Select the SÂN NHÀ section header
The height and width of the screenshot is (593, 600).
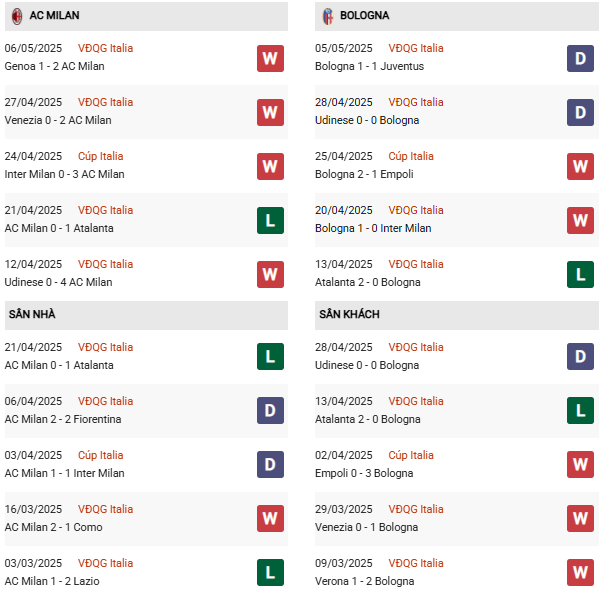point(32,315)
